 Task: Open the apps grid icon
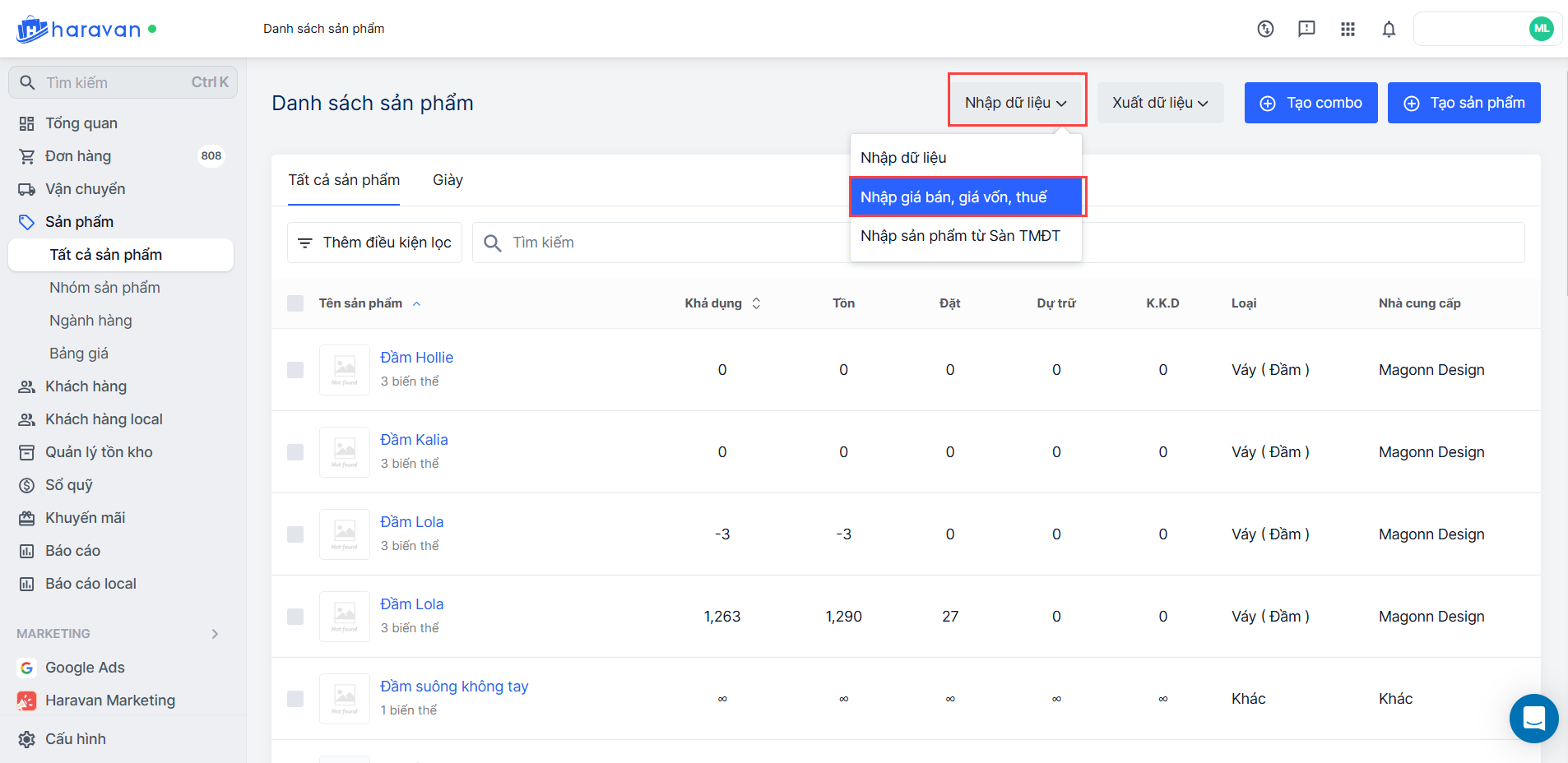tap(1348, 30)
